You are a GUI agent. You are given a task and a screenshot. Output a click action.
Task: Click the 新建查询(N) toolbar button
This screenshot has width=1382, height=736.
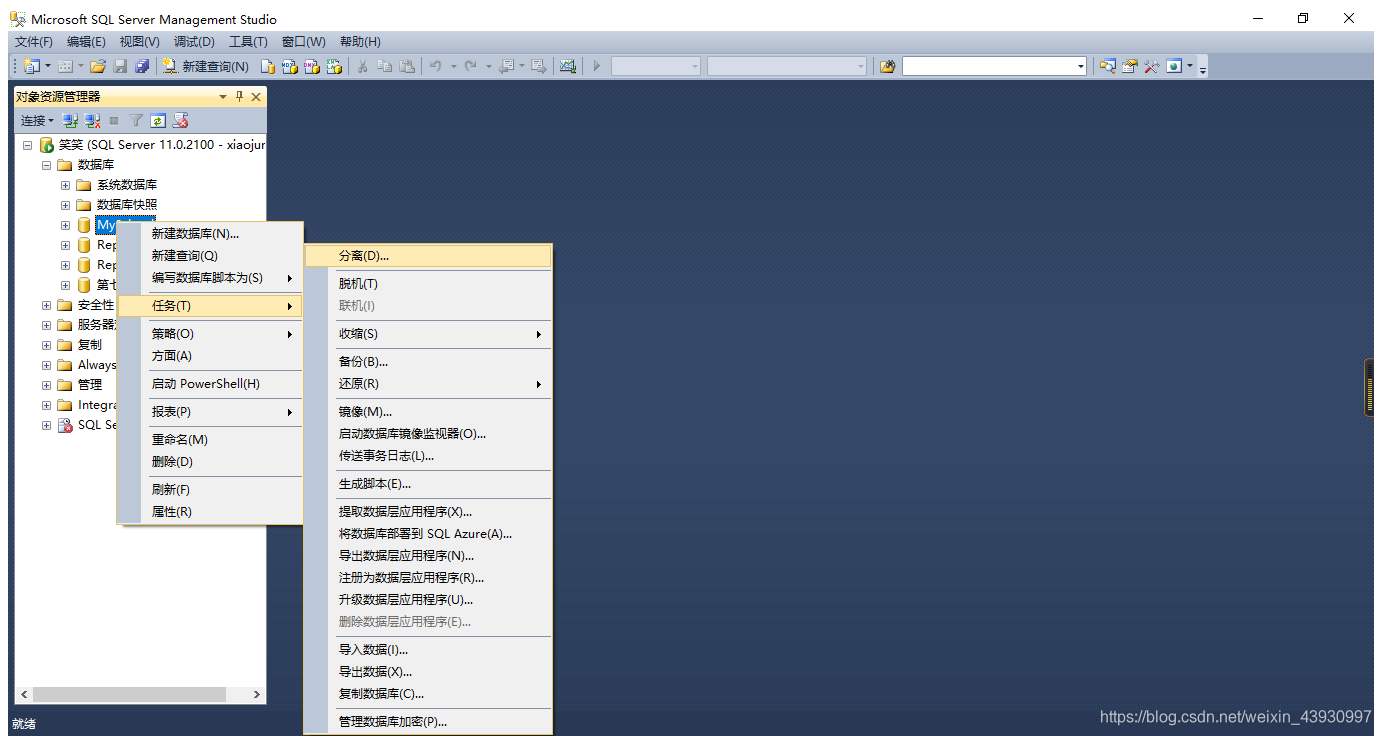coord(205,66)
